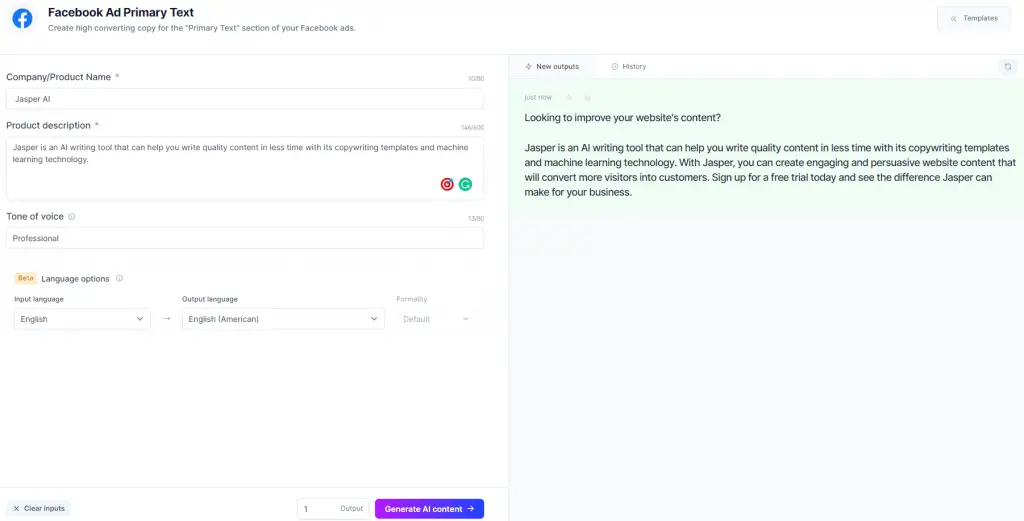Focus the Tone of voice field
Screen dimensions: 1024x521
click(x=245, y=238)
